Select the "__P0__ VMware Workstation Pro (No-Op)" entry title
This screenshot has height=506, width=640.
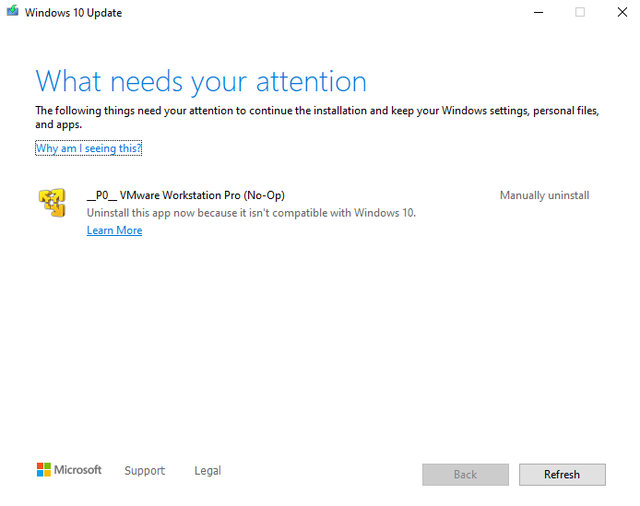186,195
